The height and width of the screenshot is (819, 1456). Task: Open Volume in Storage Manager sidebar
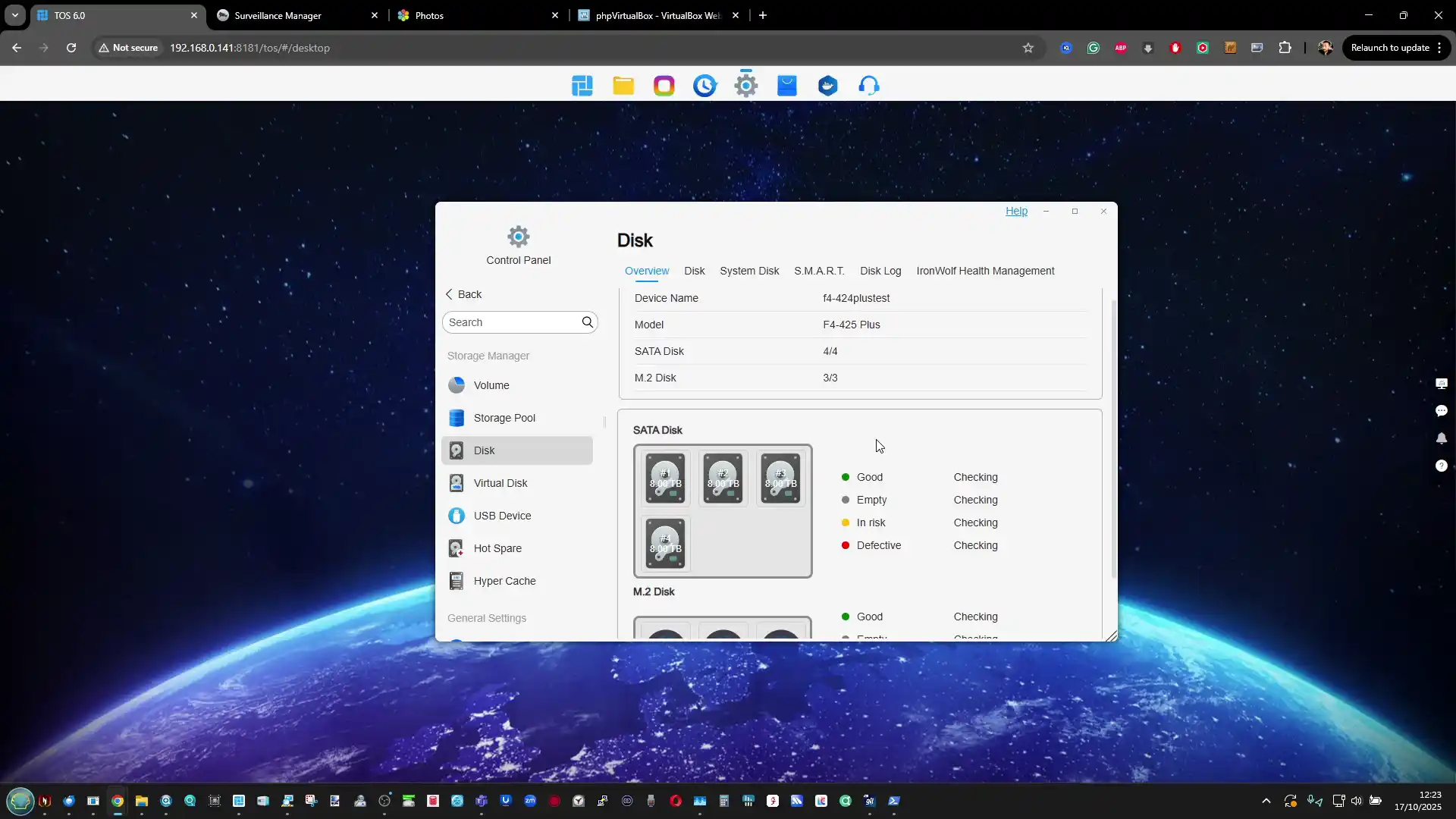[x=491, y=385]
